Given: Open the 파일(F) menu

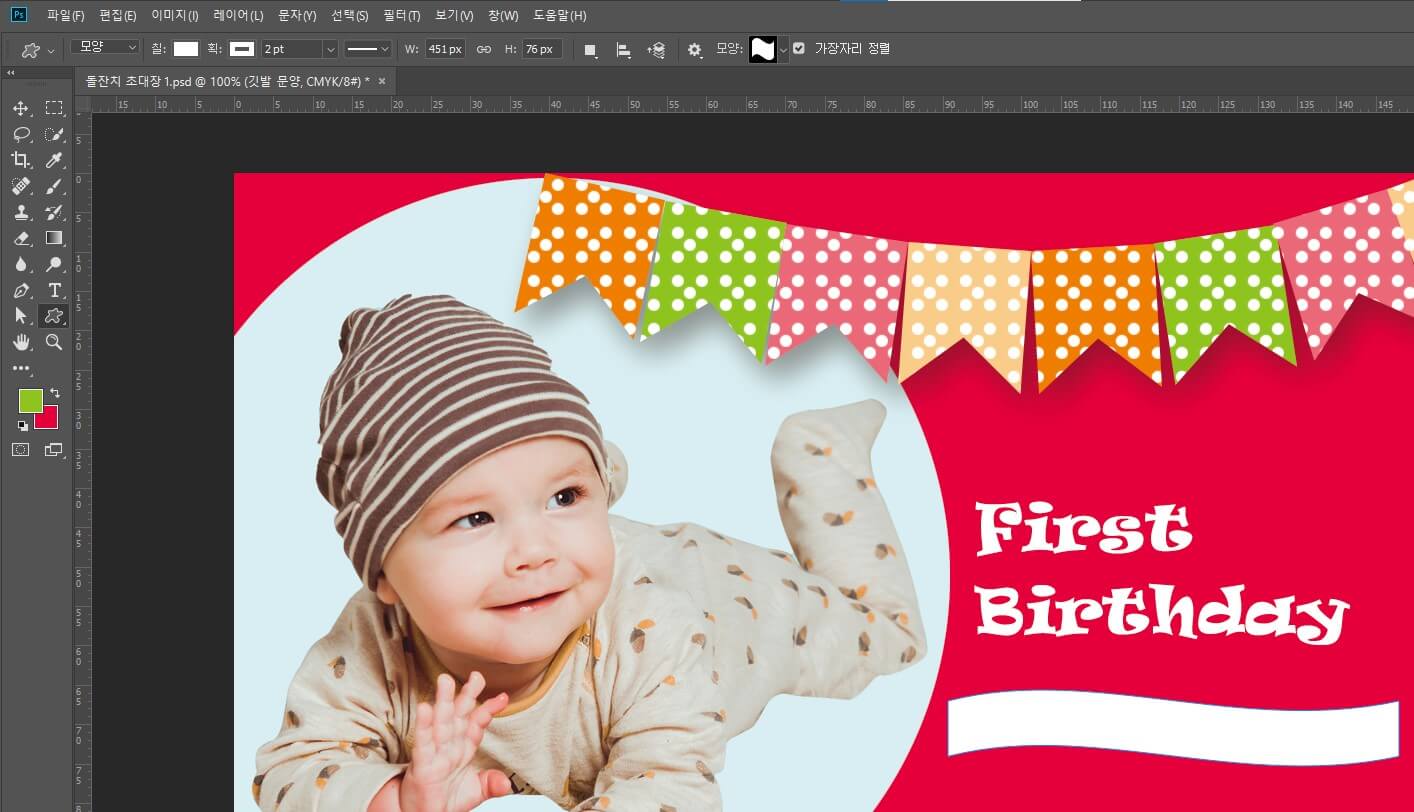Looking at the screenshot, I should (66, 16).
